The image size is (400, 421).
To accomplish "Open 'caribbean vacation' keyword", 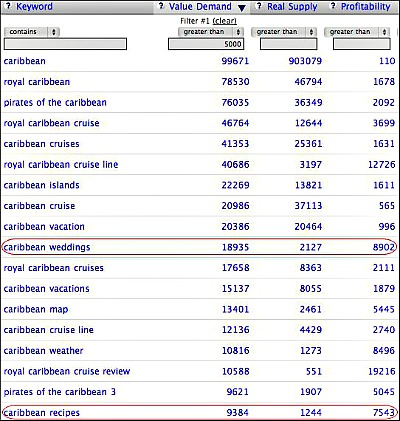I will click(x=44, y=227).
